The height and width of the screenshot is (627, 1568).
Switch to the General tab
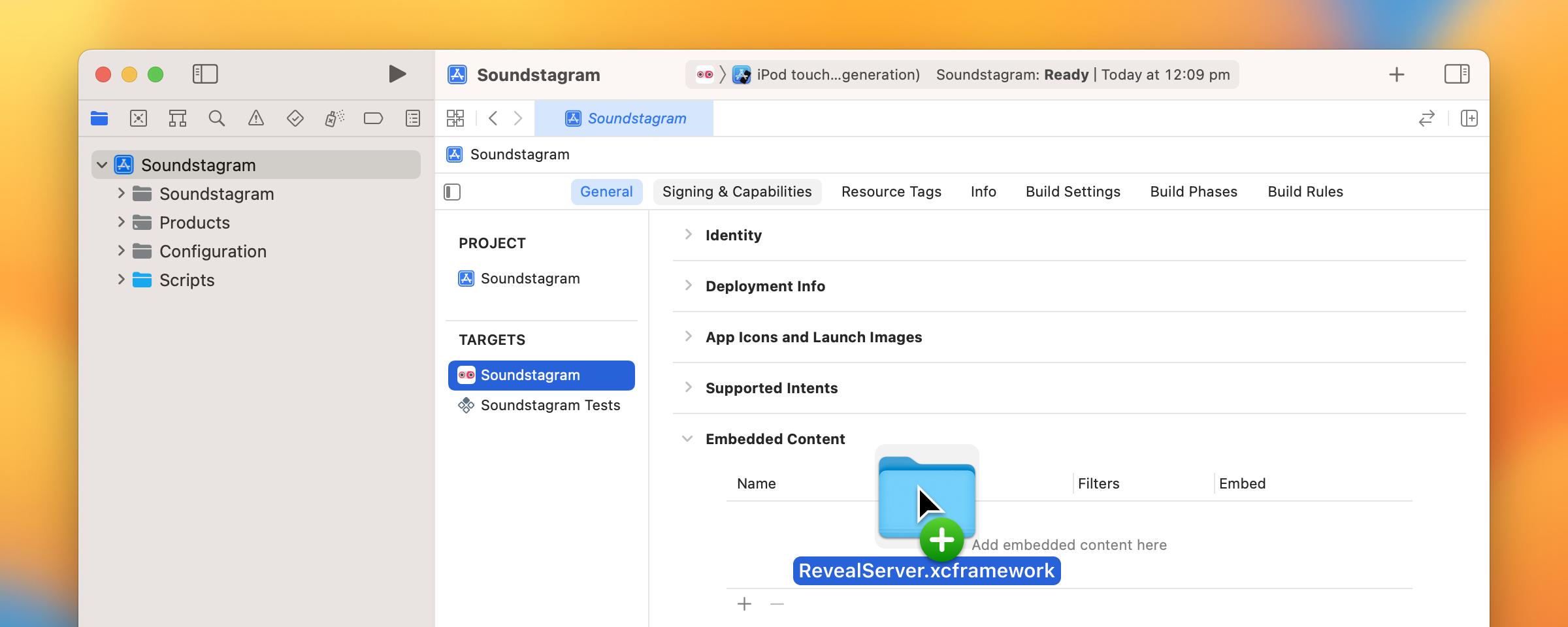coord(606,192)
